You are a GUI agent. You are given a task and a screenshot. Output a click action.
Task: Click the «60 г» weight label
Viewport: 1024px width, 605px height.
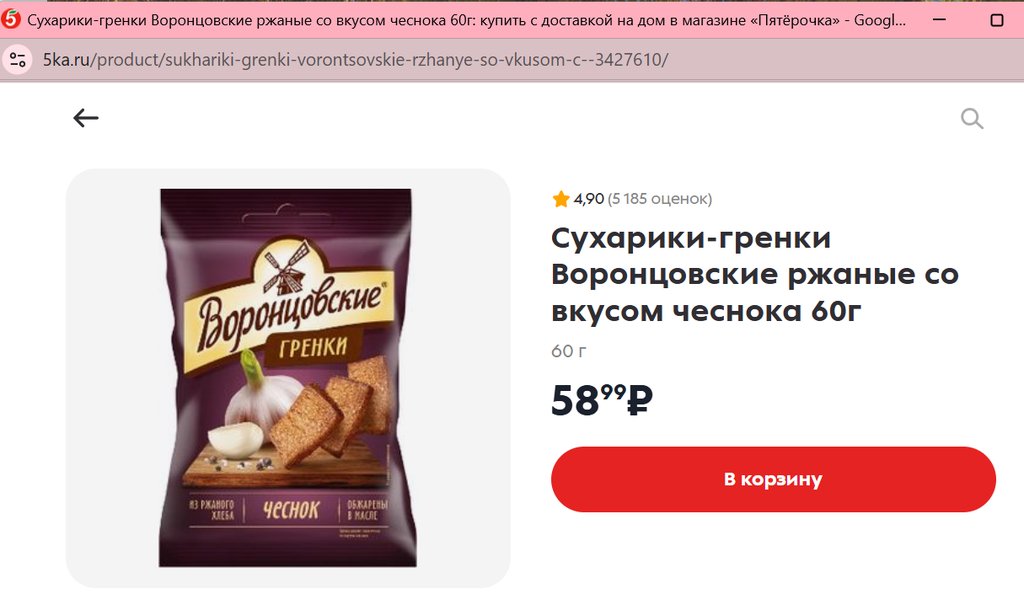click(x=569, y=352)
